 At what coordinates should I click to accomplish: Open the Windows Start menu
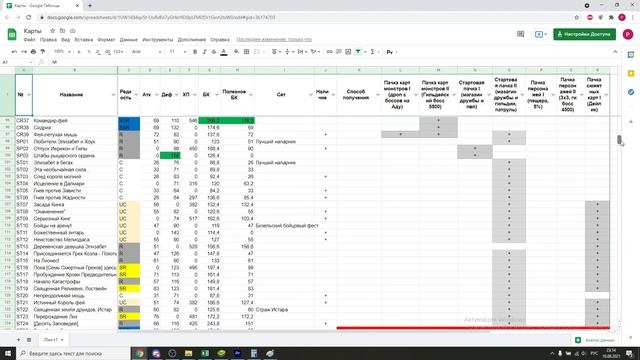point(8,353)
